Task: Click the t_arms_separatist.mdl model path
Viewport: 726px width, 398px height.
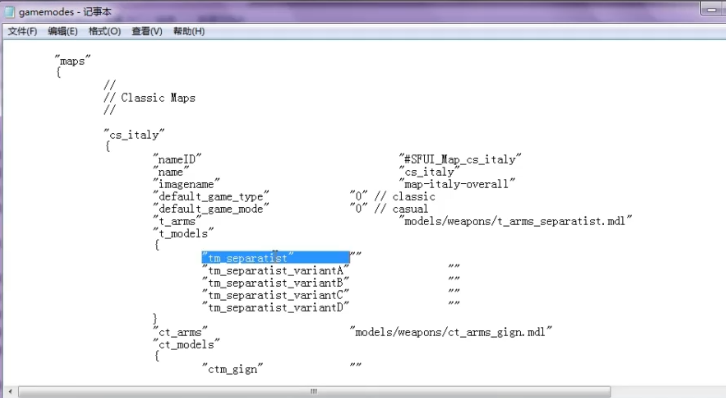Action: [x=515, y=221]
